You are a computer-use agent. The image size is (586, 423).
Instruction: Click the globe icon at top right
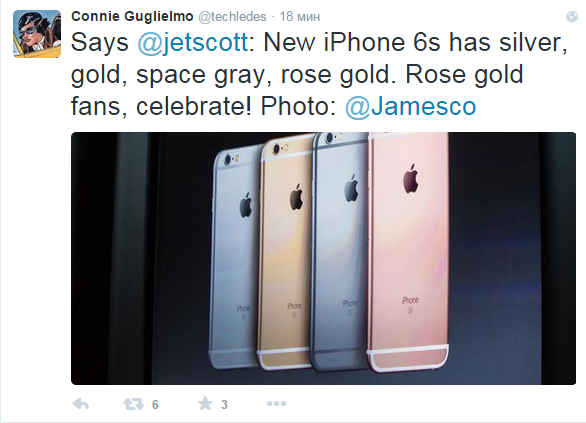pyautogui.click(x=572, y=16)
